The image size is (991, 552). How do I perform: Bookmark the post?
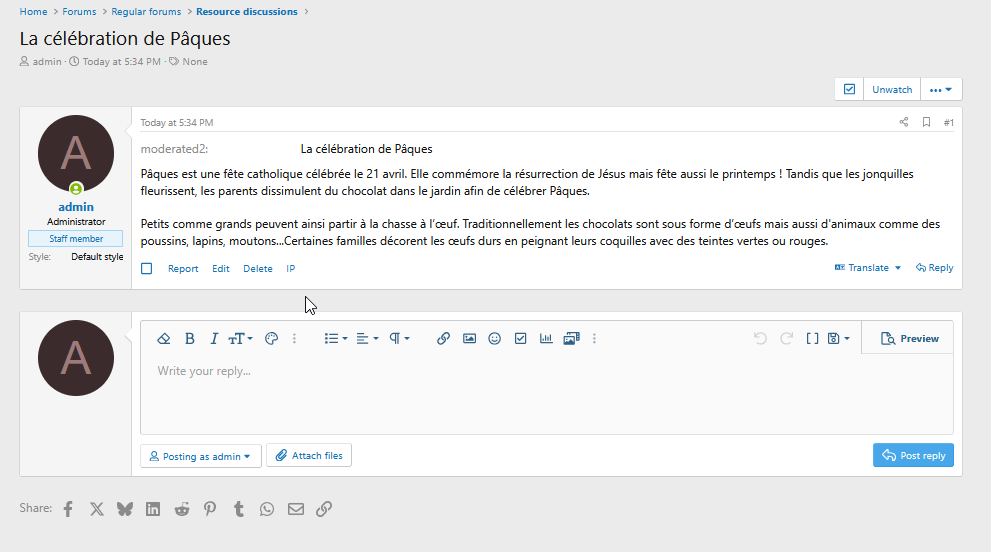click(x=927, y=122)
